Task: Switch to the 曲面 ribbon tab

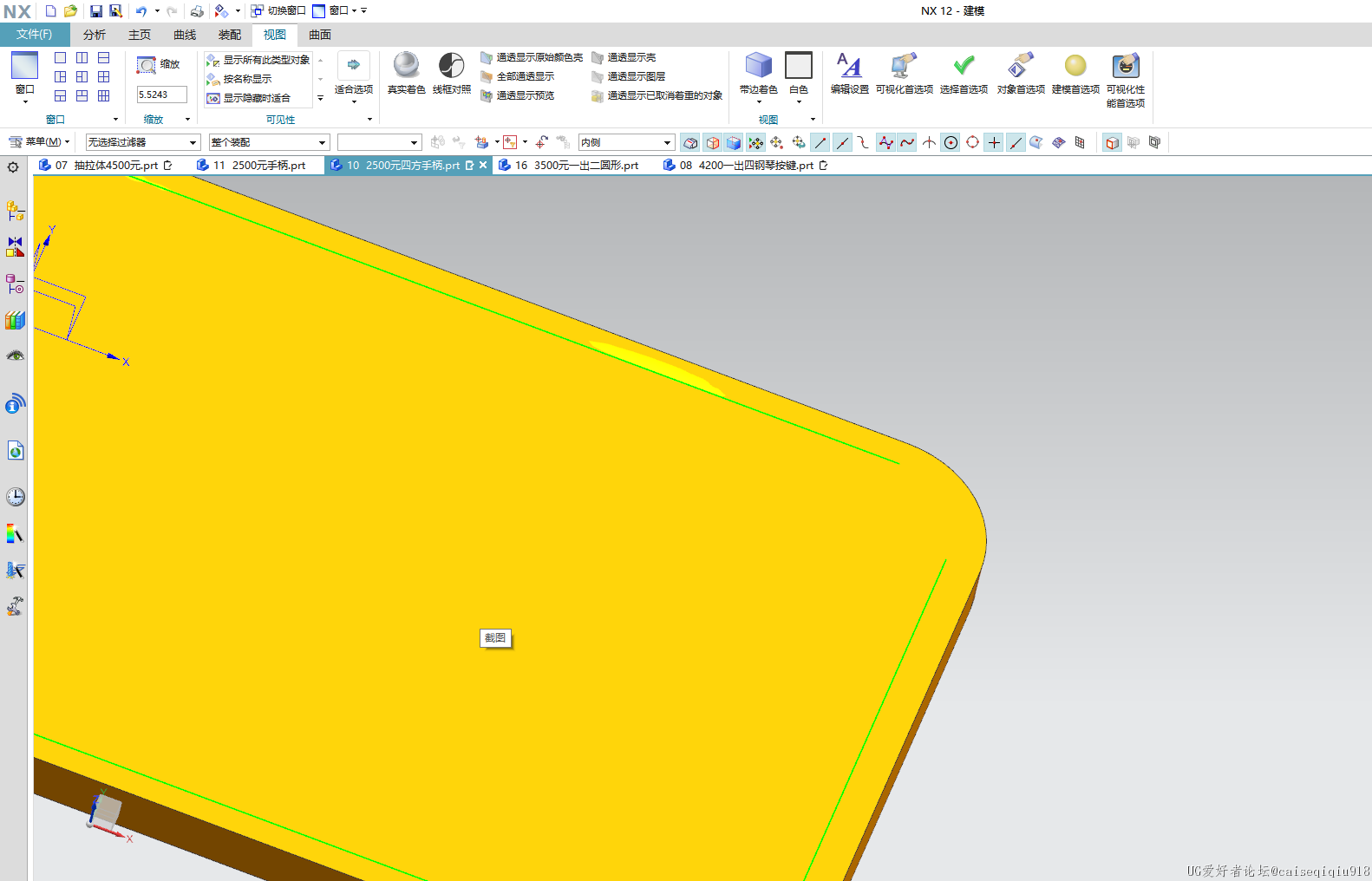Action: pyautogui.click(x=320, y=35)
